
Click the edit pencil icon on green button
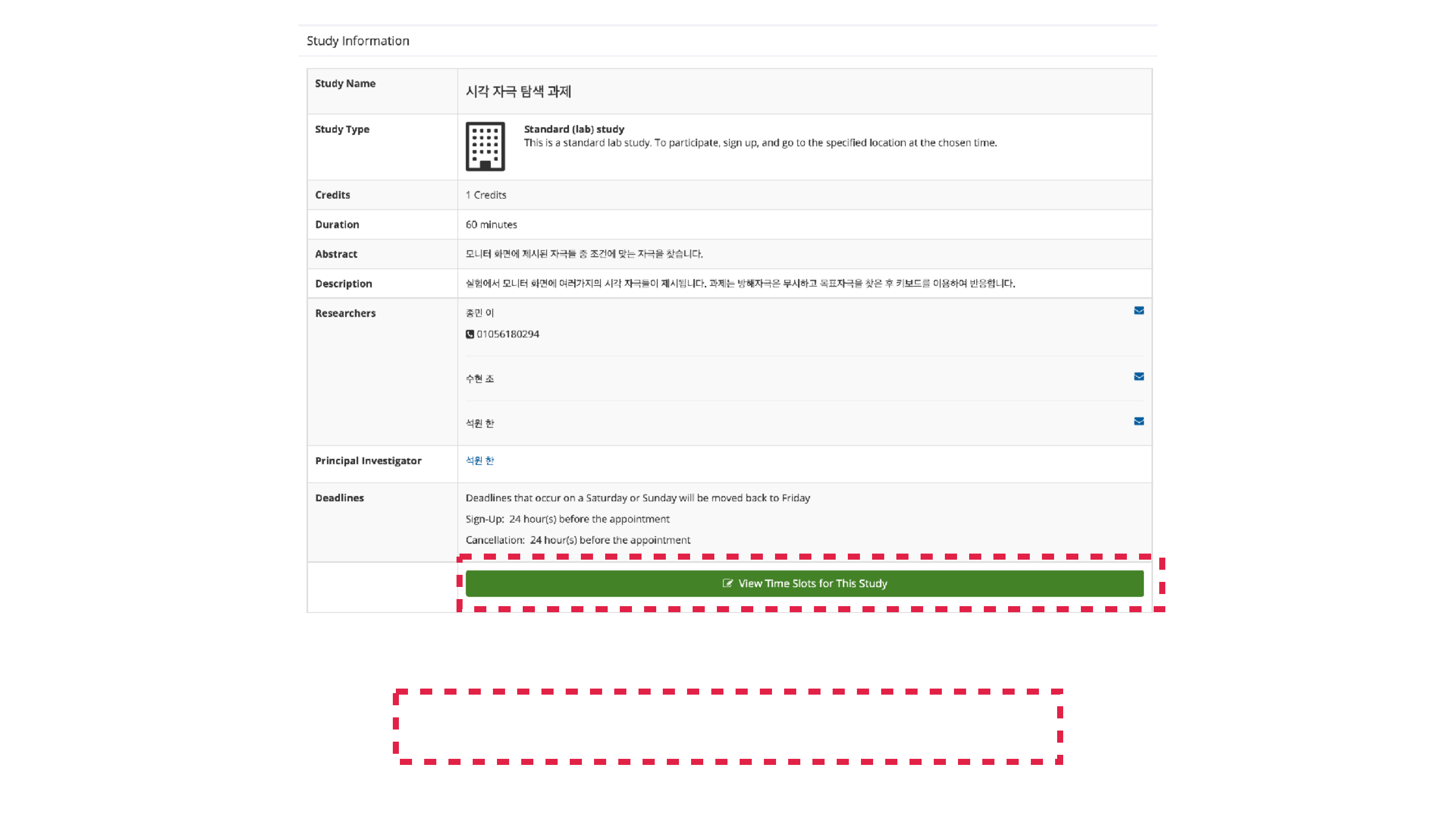[x=727, y=583]
